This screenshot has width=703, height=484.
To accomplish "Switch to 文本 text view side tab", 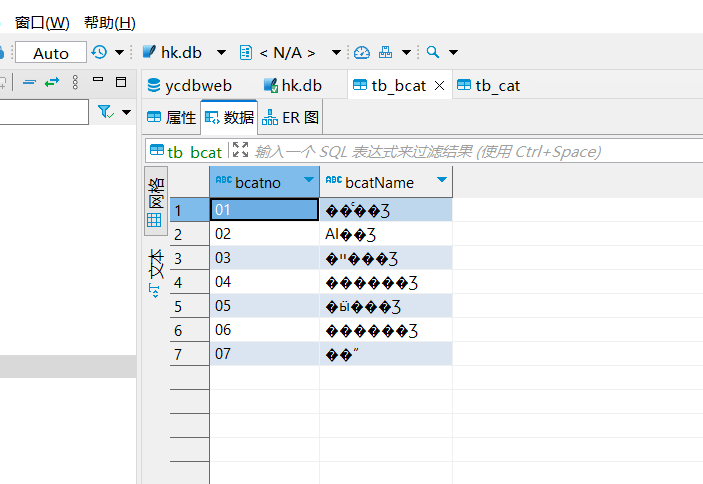I will coord(156,273).
